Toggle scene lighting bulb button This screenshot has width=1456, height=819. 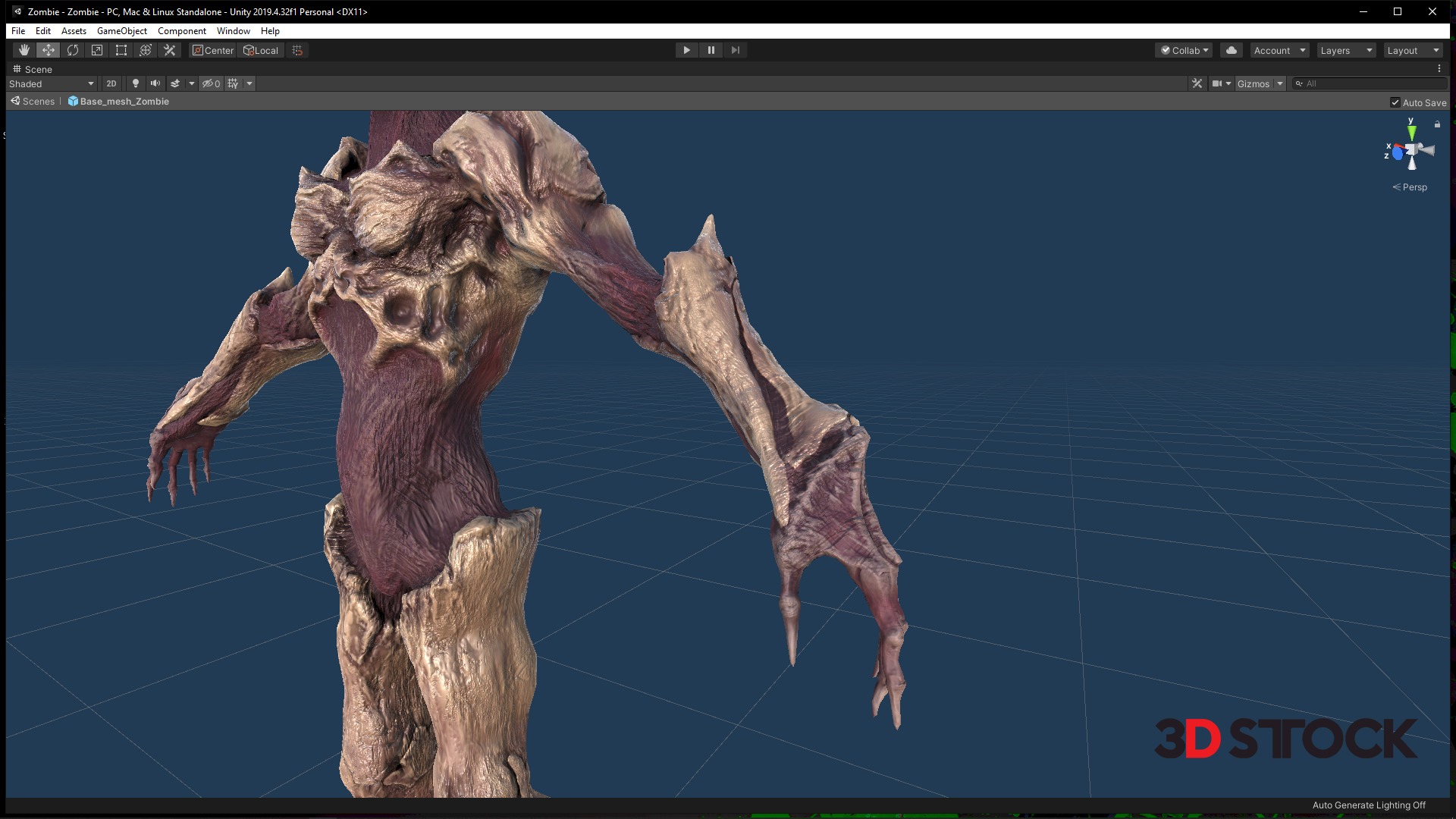click(136, 83)
